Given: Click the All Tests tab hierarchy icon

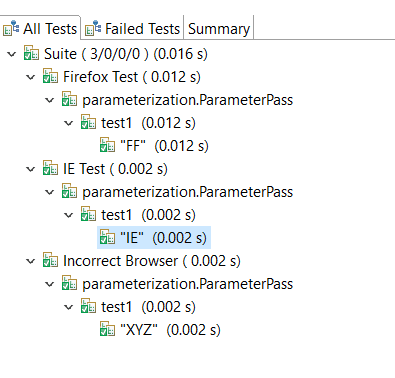Looking at the screenshot, I should point(11,28).
